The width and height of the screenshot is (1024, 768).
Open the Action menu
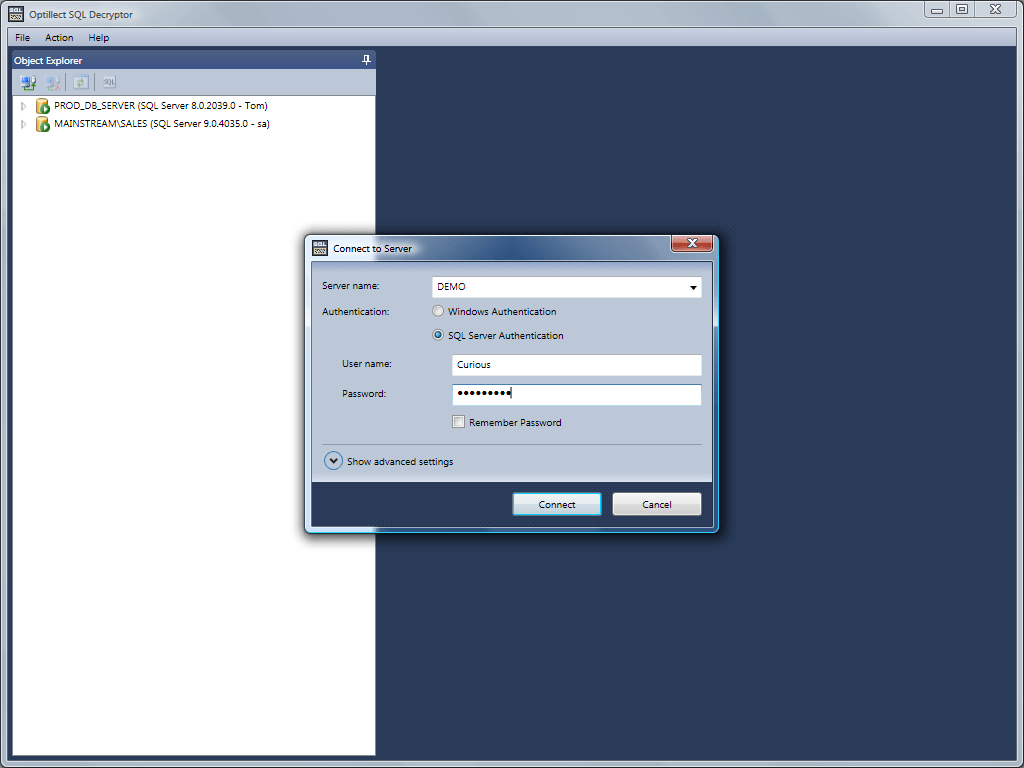click(x=59, y=38)
